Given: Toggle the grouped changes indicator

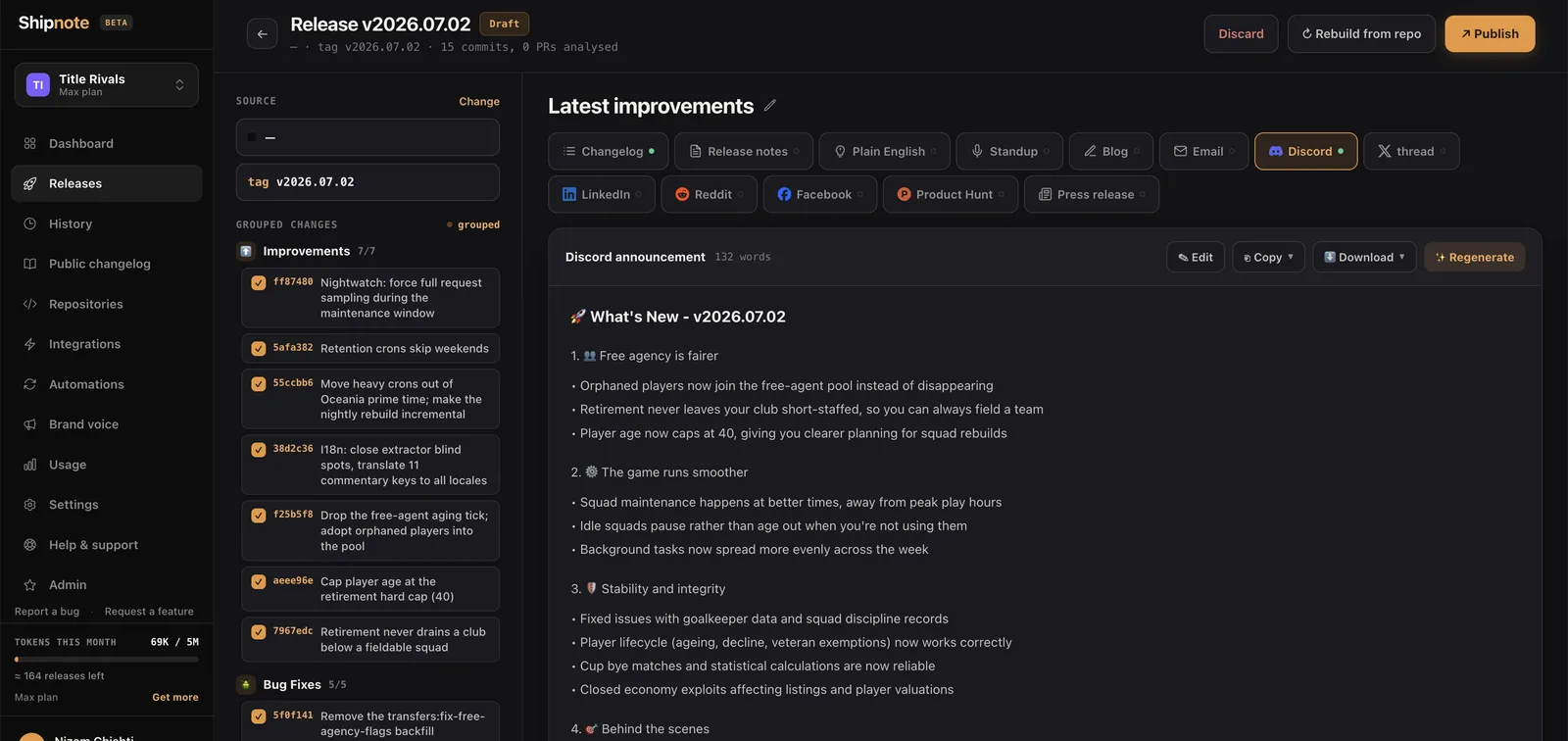Looking at the screenshot, I should [473, 224].
